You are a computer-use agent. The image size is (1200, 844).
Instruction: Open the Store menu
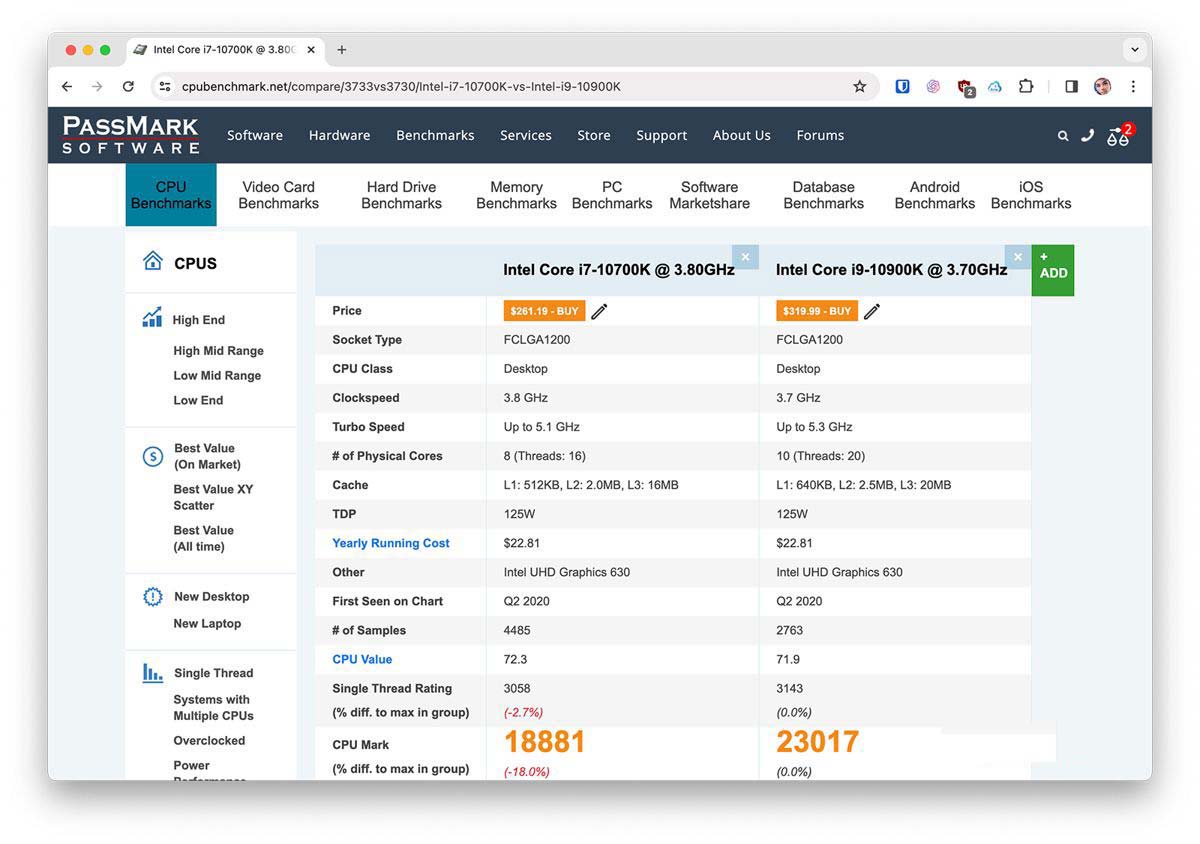[594, 135]
